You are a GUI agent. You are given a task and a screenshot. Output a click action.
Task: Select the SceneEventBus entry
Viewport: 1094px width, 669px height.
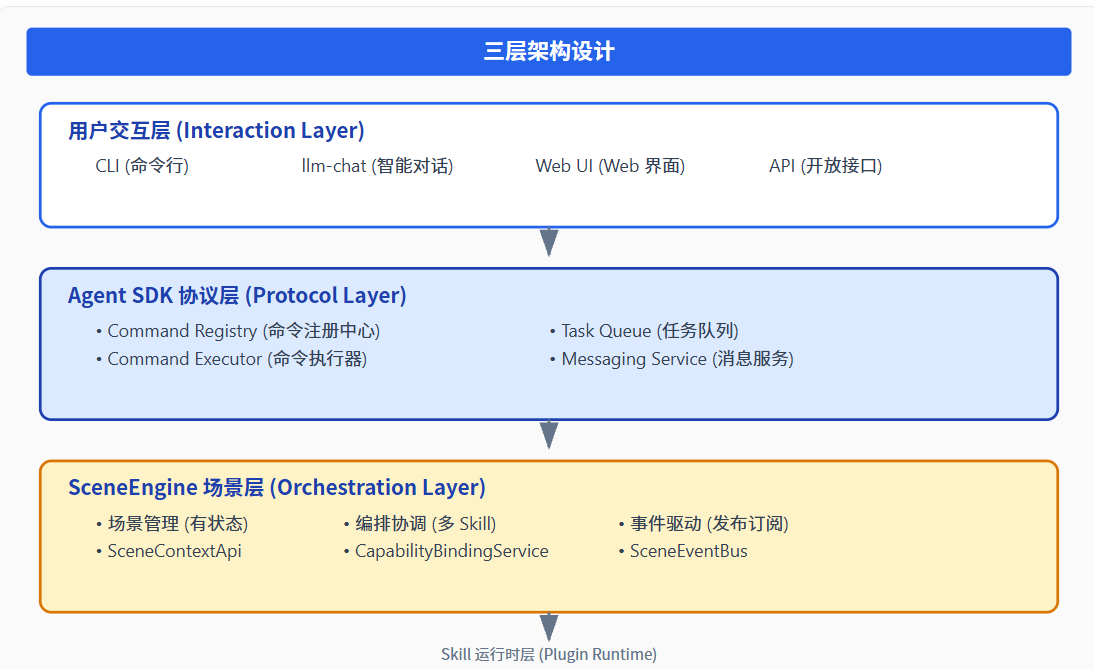tap(683, 551)
